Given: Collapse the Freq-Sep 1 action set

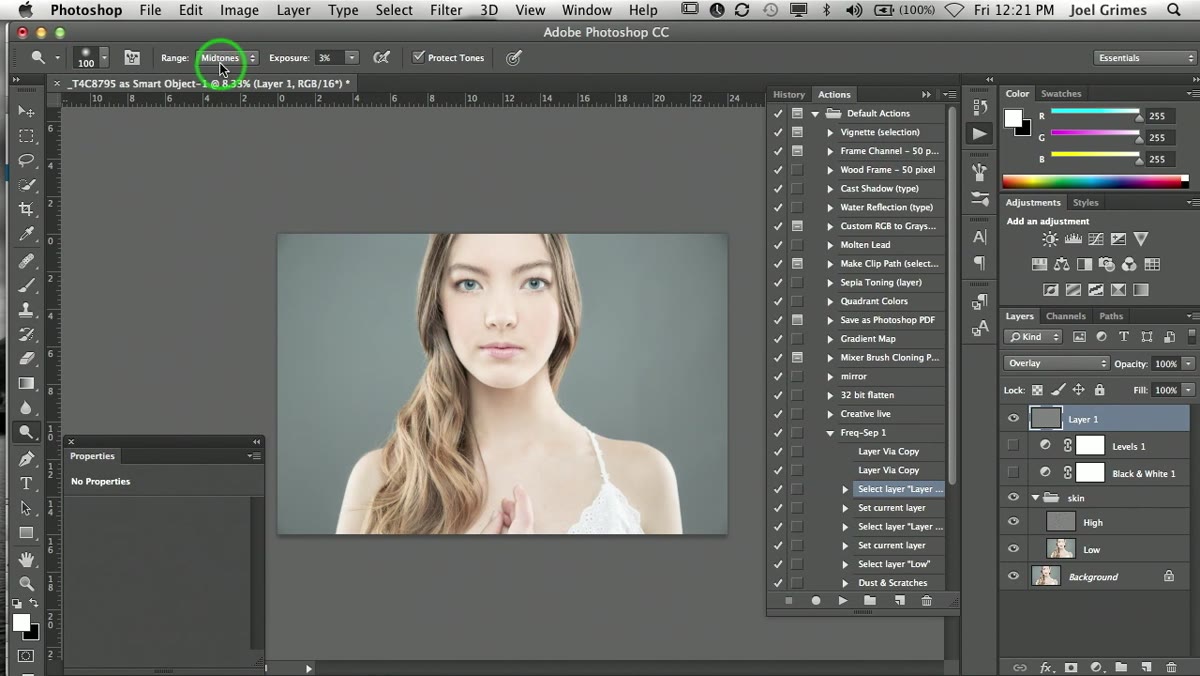Looking at the screenshot, I should [830, 433].
